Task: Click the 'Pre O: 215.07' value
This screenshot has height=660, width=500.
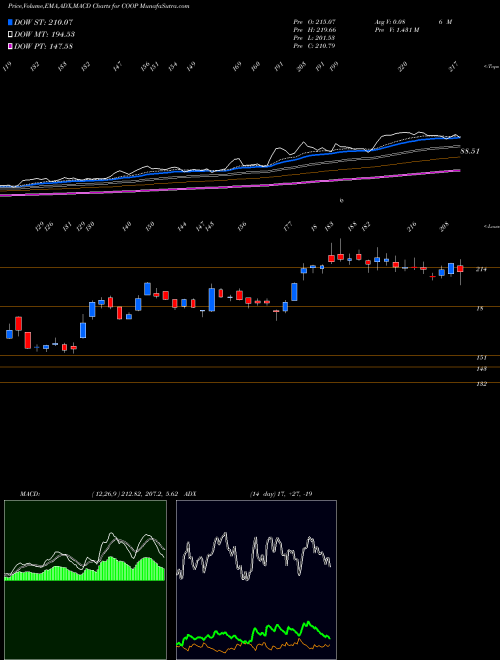Action: [314, 21]
